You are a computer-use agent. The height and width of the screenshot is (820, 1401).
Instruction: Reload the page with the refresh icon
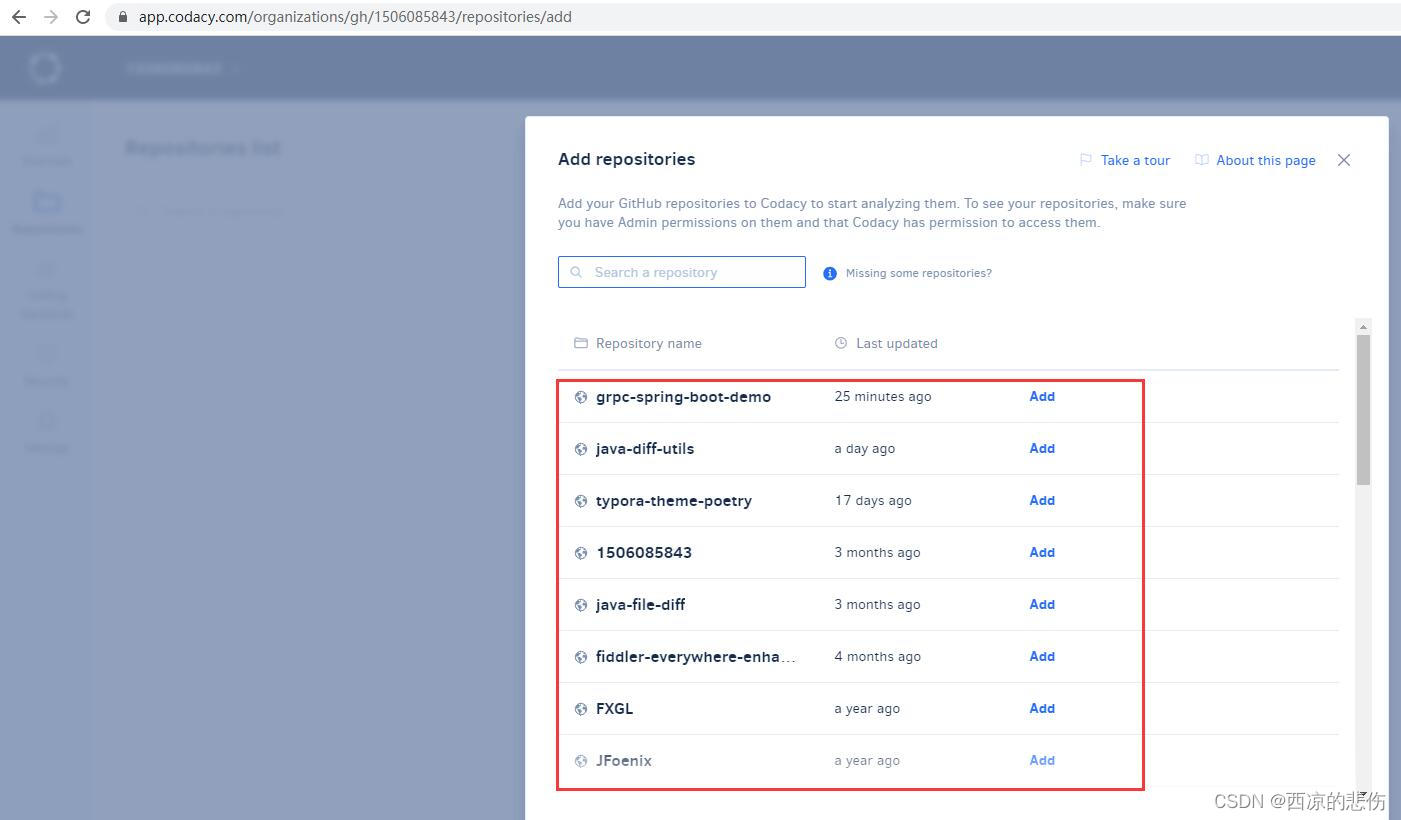(83, 17)
